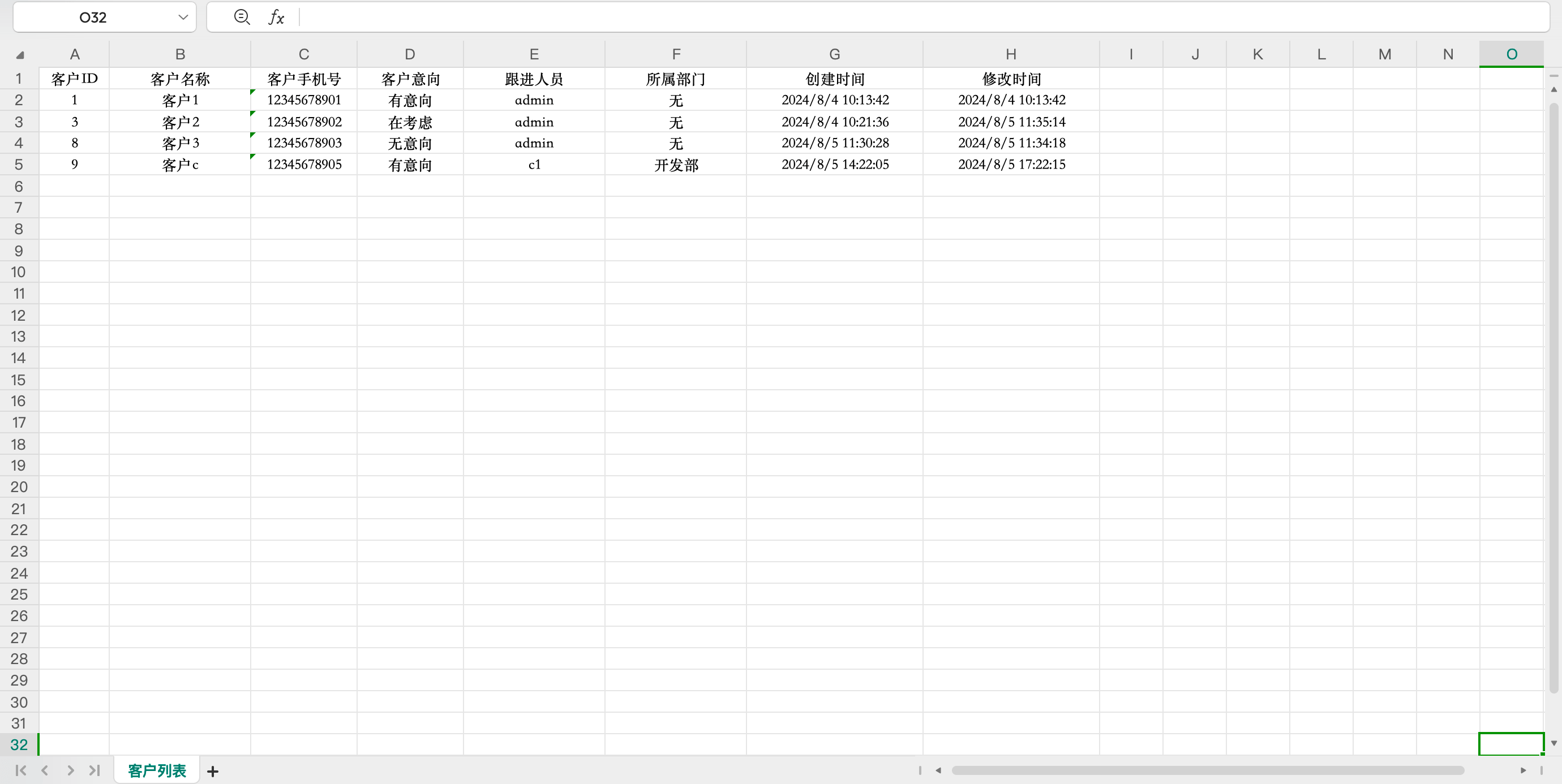Click the vertical scrollbar thumb
The width and height of the screenshot is (1562, 784).
coord(1554,398)
